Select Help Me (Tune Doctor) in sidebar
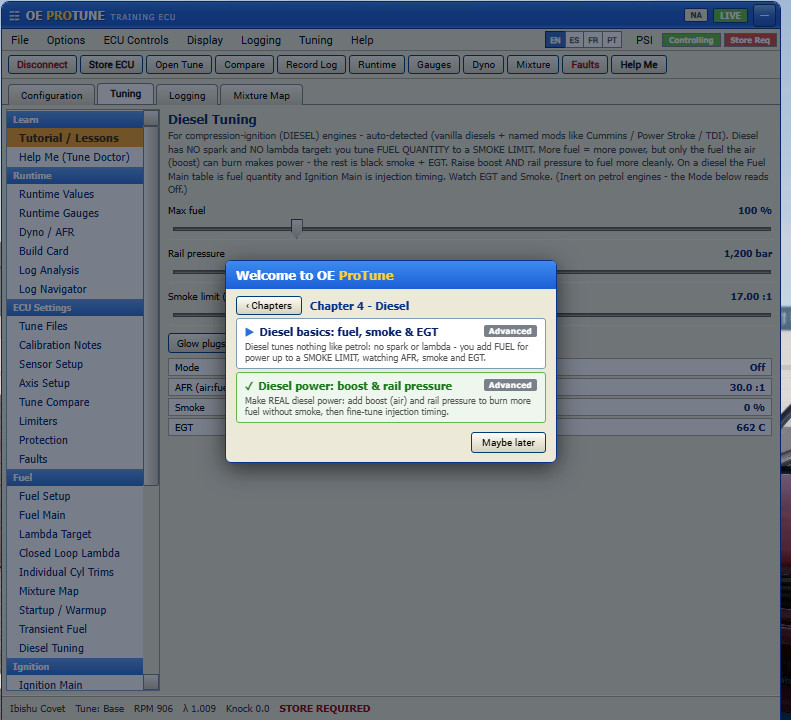The width and height of the screenshot is (791, 720). [75, 157]
